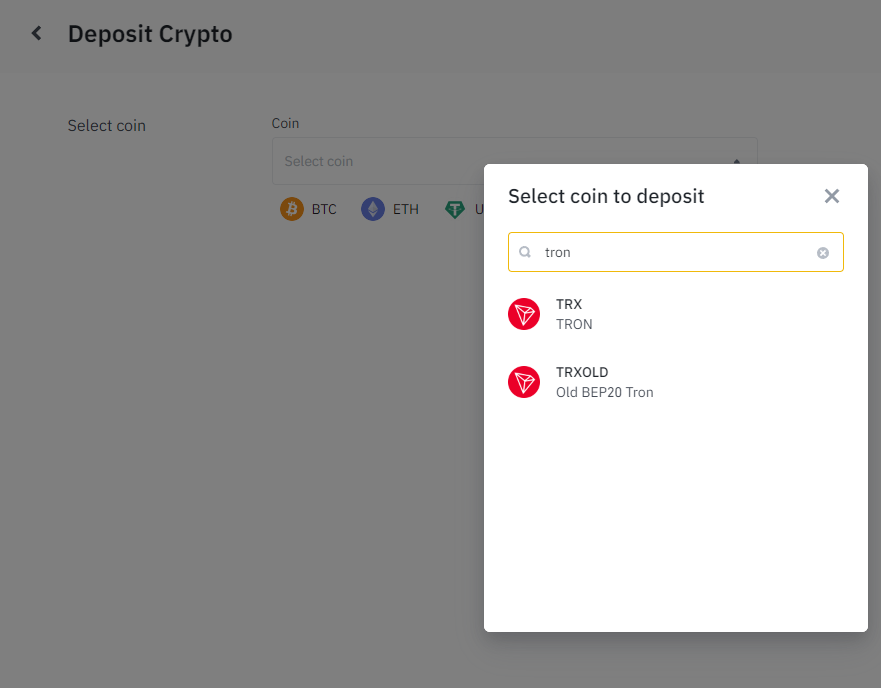
Task: Expand the Coin dropdown arrow
Action: tap(737, 161)
